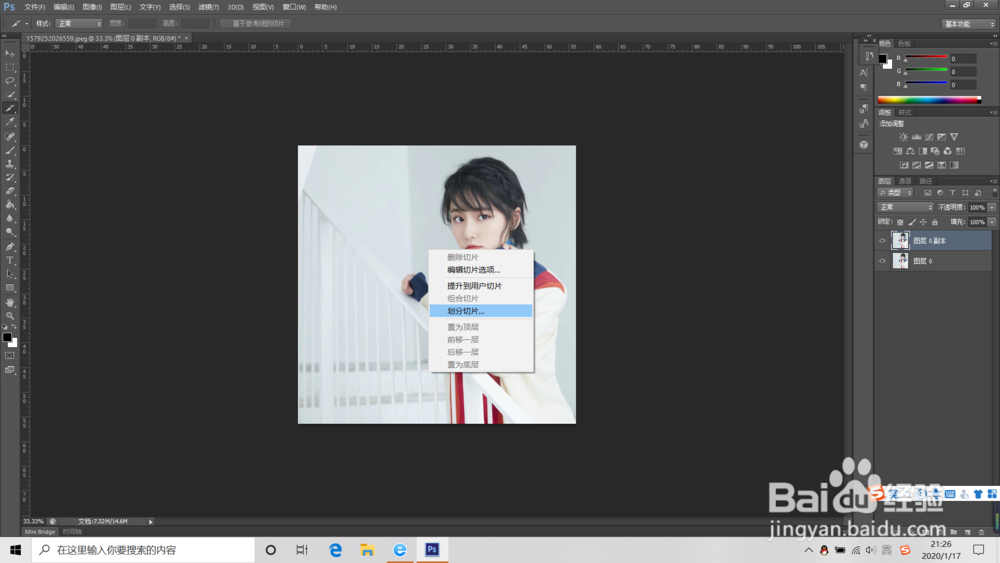Select the Healing Brush tool
This screenshot has height=563, width=1000.
pyautogui.click(x=10, y=136)
